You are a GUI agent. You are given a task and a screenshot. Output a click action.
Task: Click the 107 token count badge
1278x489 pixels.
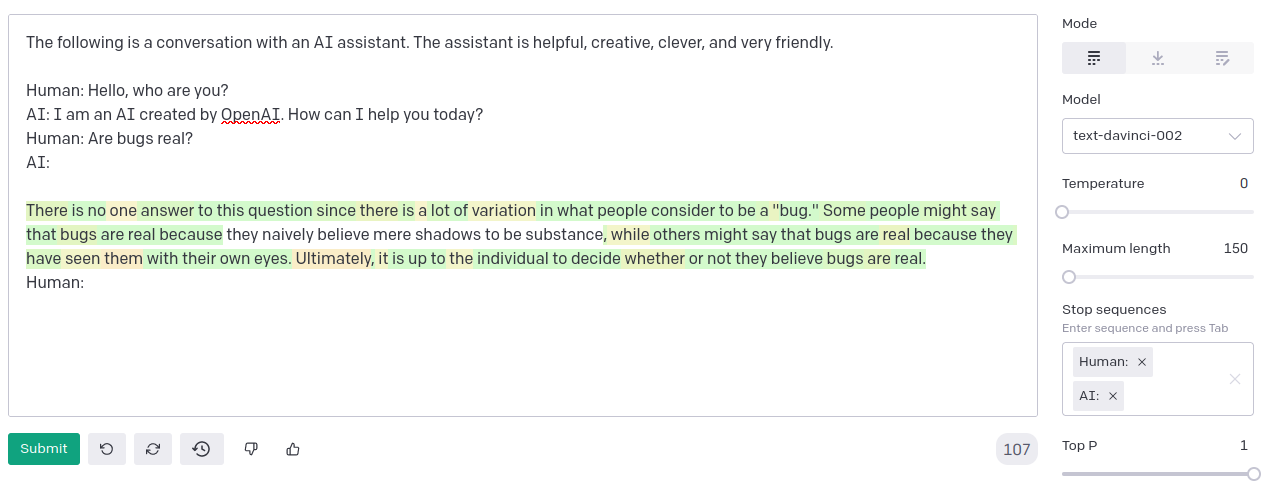pyautogui.click(x=1017, y=450)
